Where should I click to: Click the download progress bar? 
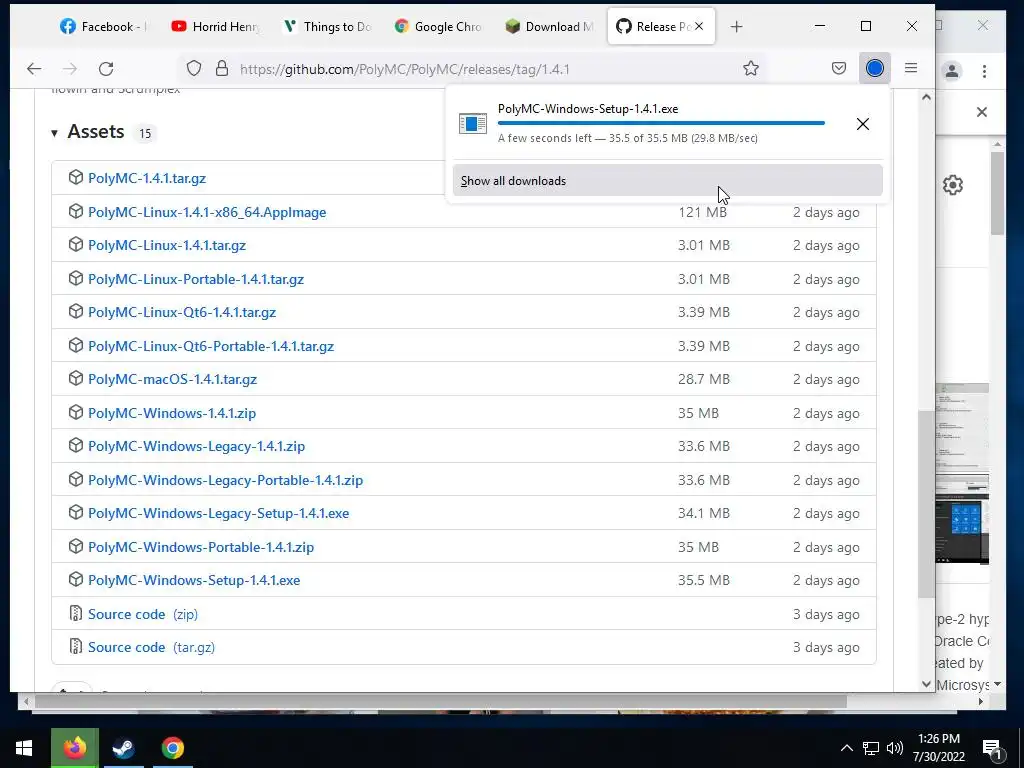click(x=661, y=123)
